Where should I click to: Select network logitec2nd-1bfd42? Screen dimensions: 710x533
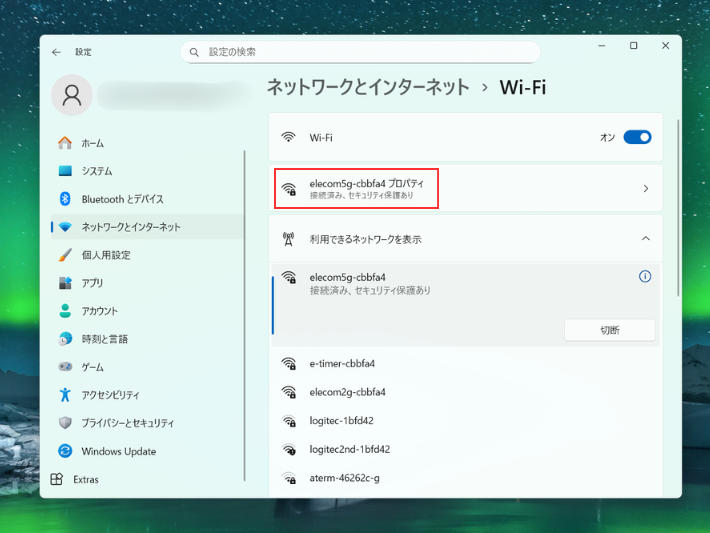point(465,449)
